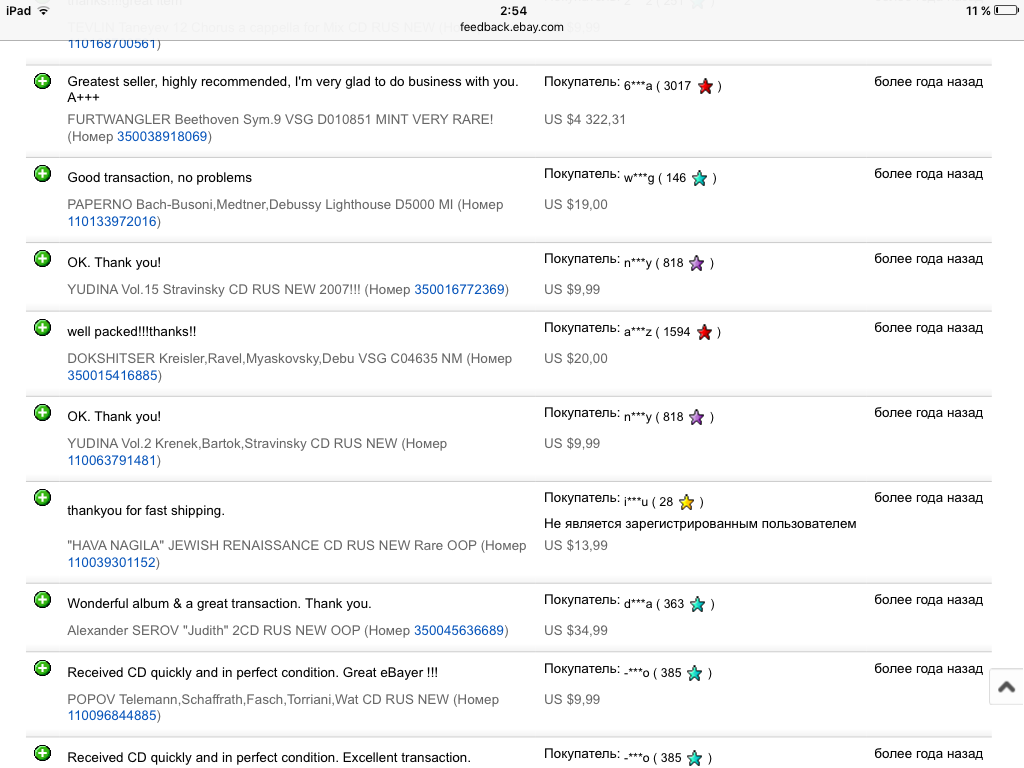Open item number 350015416885 link
This screenshot has height=768, width=1024.
(112, 375)
